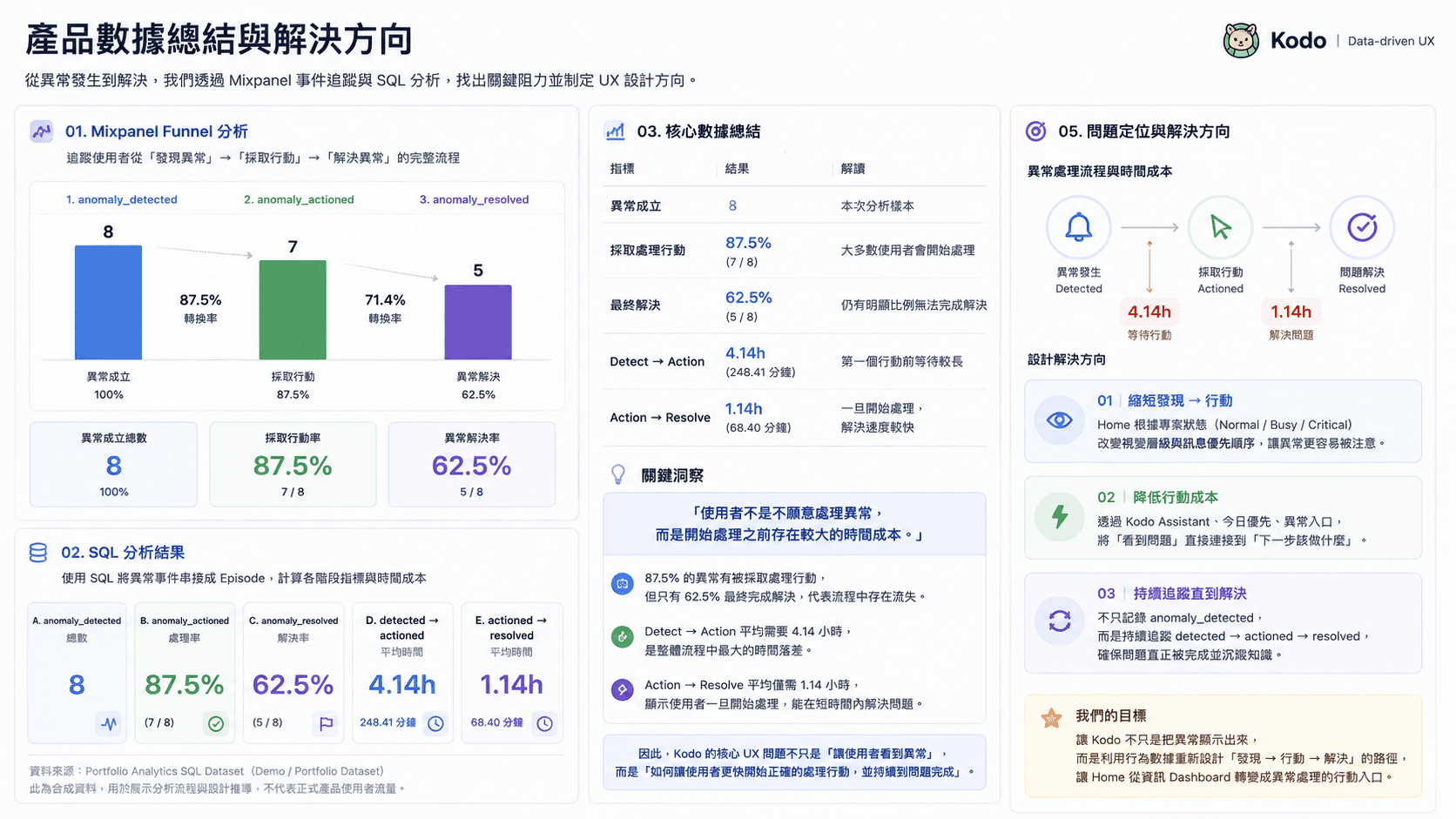The width and height of the screenshot is (1456, 819).
Task: Click the 'Data-driven UX' tagline text
Action: tap(1391, 41)
